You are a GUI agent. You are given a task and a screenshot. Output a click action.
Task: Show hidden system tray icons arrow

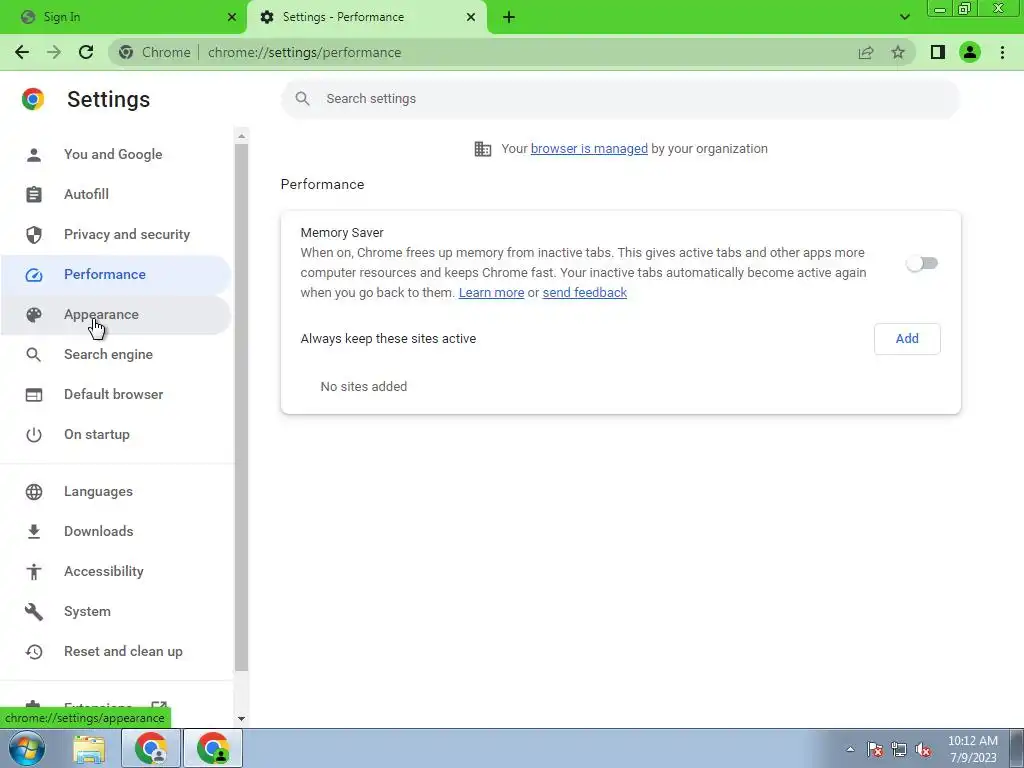click(850, 749)
